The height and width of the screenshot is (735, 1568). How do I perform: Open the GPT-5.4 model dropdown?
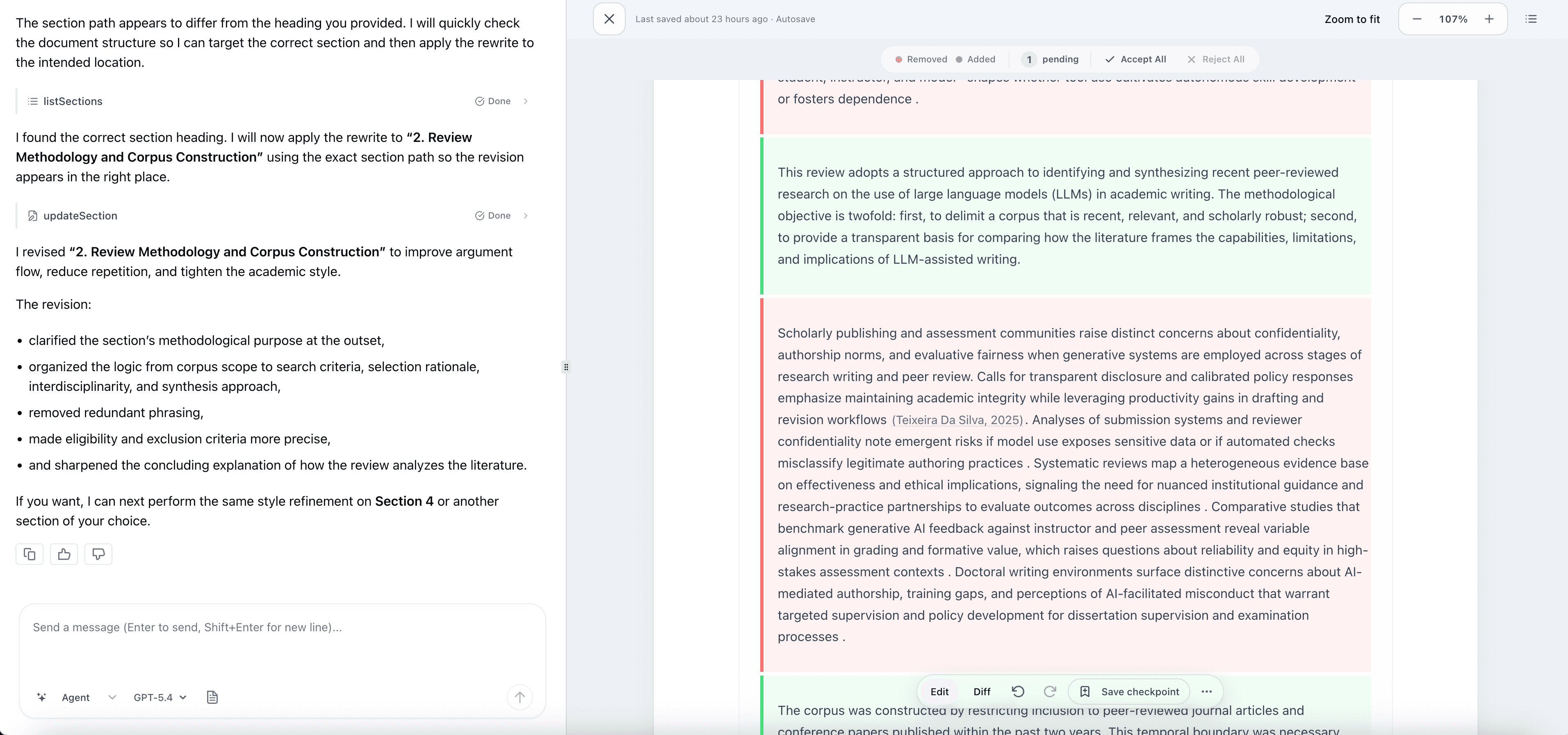[160, 697]
